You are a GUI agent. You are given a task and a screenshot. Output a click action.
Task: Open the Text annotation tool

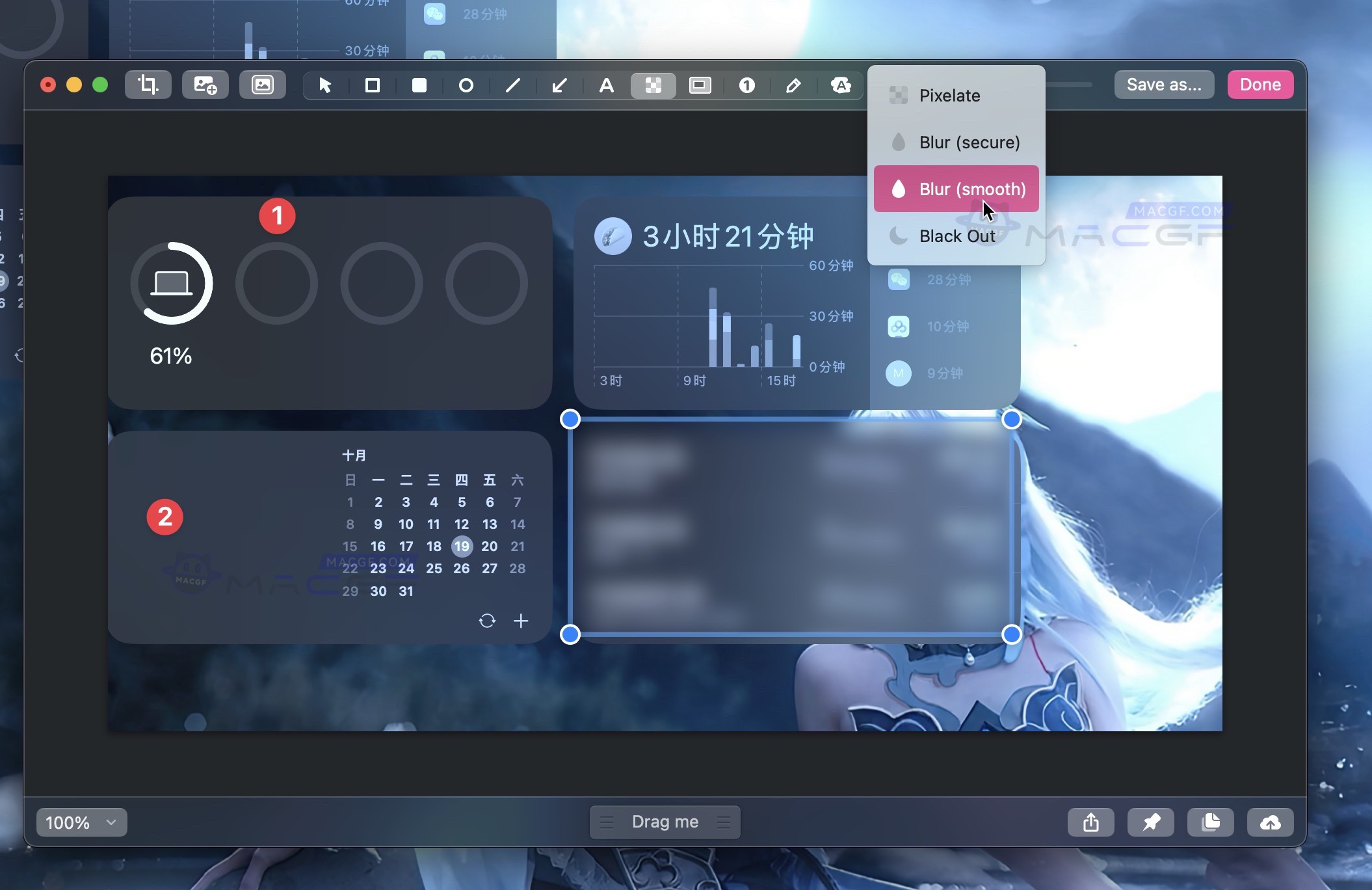pos(606,85)
